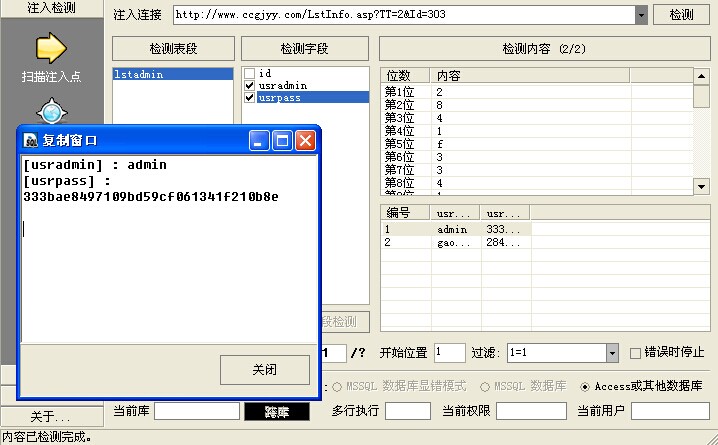Screen dimensions: 718x445
Task: Select the lstadmin table entry
Action: pos(173,74)
